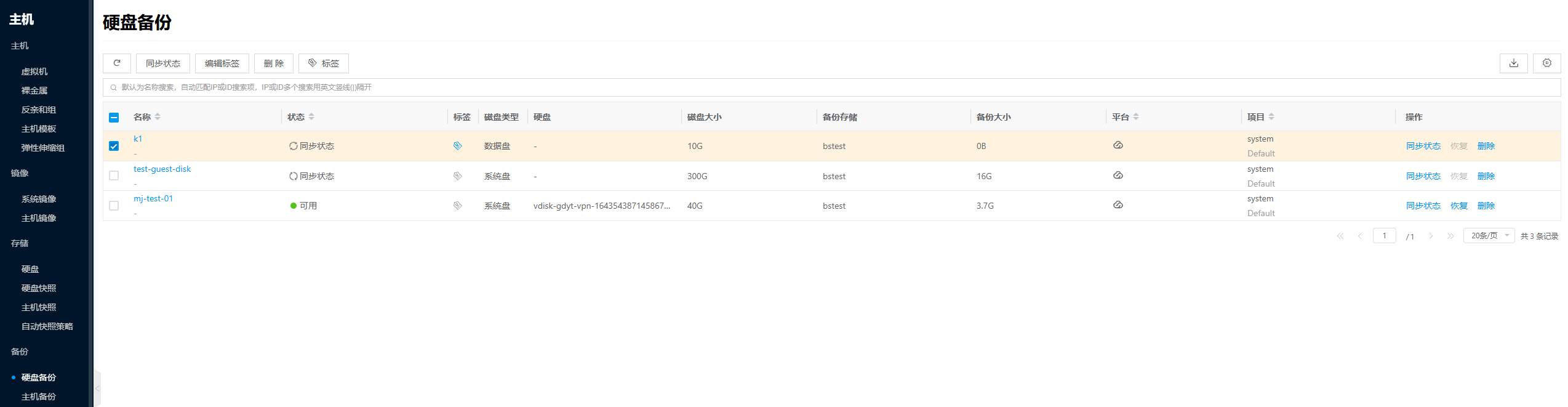Click 删除 action in test-guest-disk row

point(1486,176)
